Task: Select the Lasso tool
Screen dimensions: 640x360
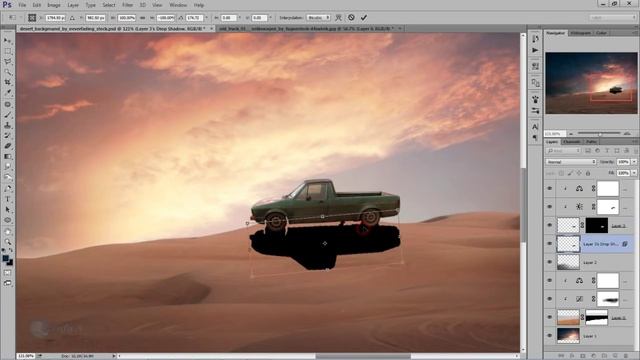Action: (7, 62)
